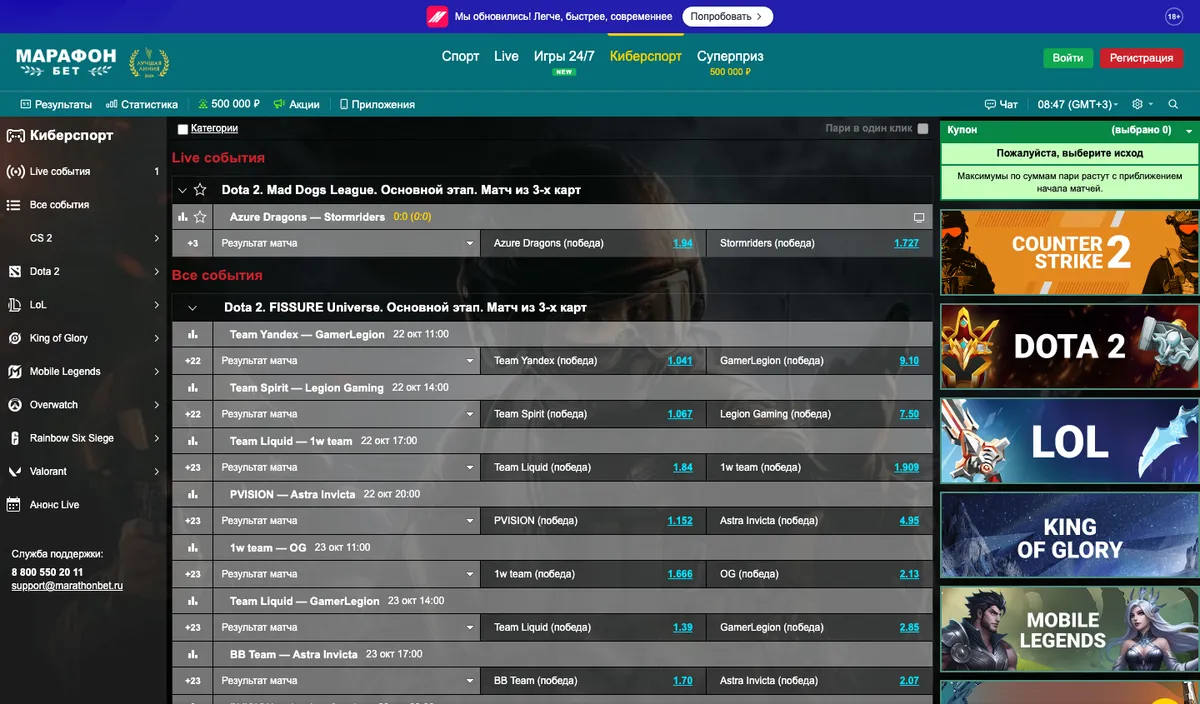Open the timezone 08:47 (GMT+3) dropdown
1200x704 pixels.
[1080, 104]
